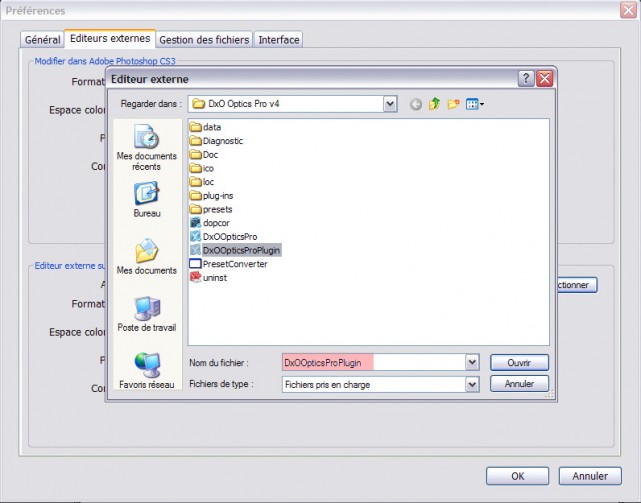641x503 pixels.
Task: Open Mes documents in the places bar
Action: (146, 257)
